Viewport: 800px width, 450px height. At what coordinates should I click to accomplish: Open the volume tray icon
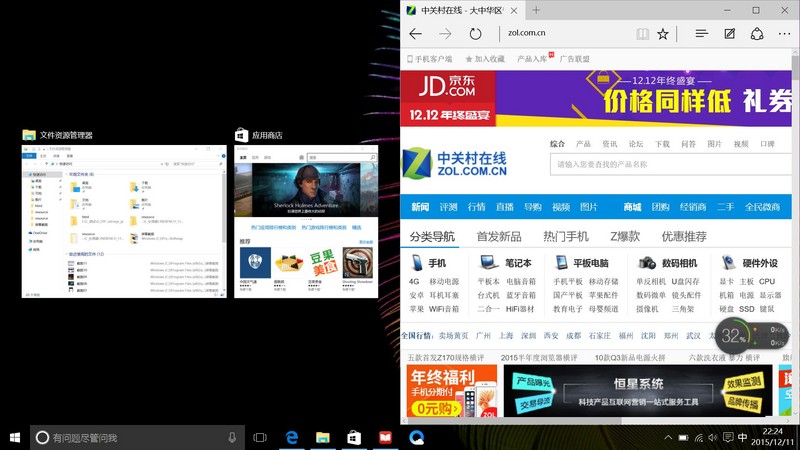point(713,438)
